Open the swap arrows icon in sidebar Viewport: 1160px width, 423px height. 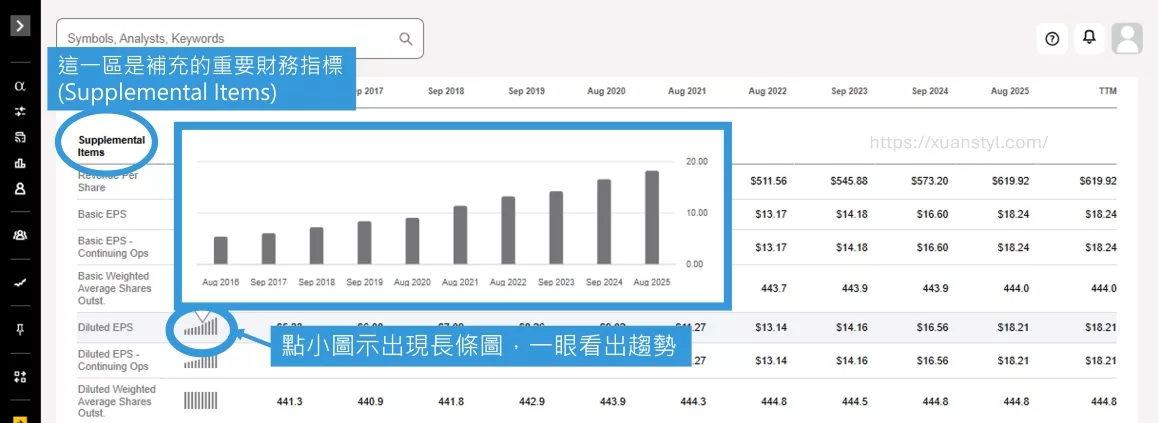click(x=20, y=111)
